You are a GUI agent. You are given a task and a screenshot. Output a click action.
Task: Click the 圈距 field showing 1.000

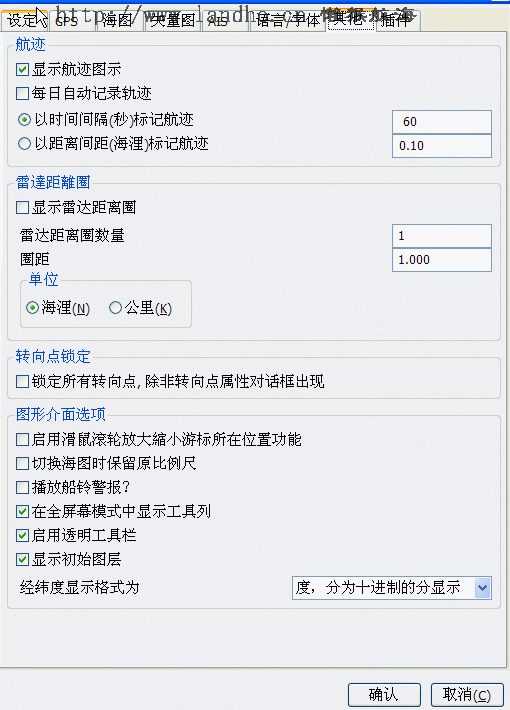[442, 260]
